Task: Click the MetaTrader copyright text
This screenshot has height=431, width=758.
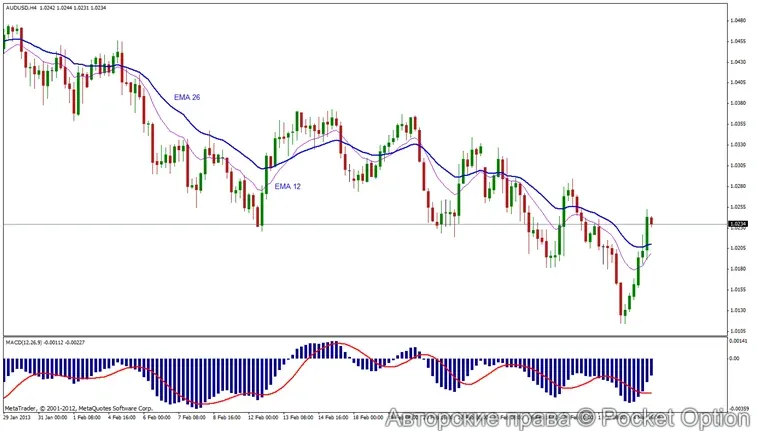Action: coord(76,408)
